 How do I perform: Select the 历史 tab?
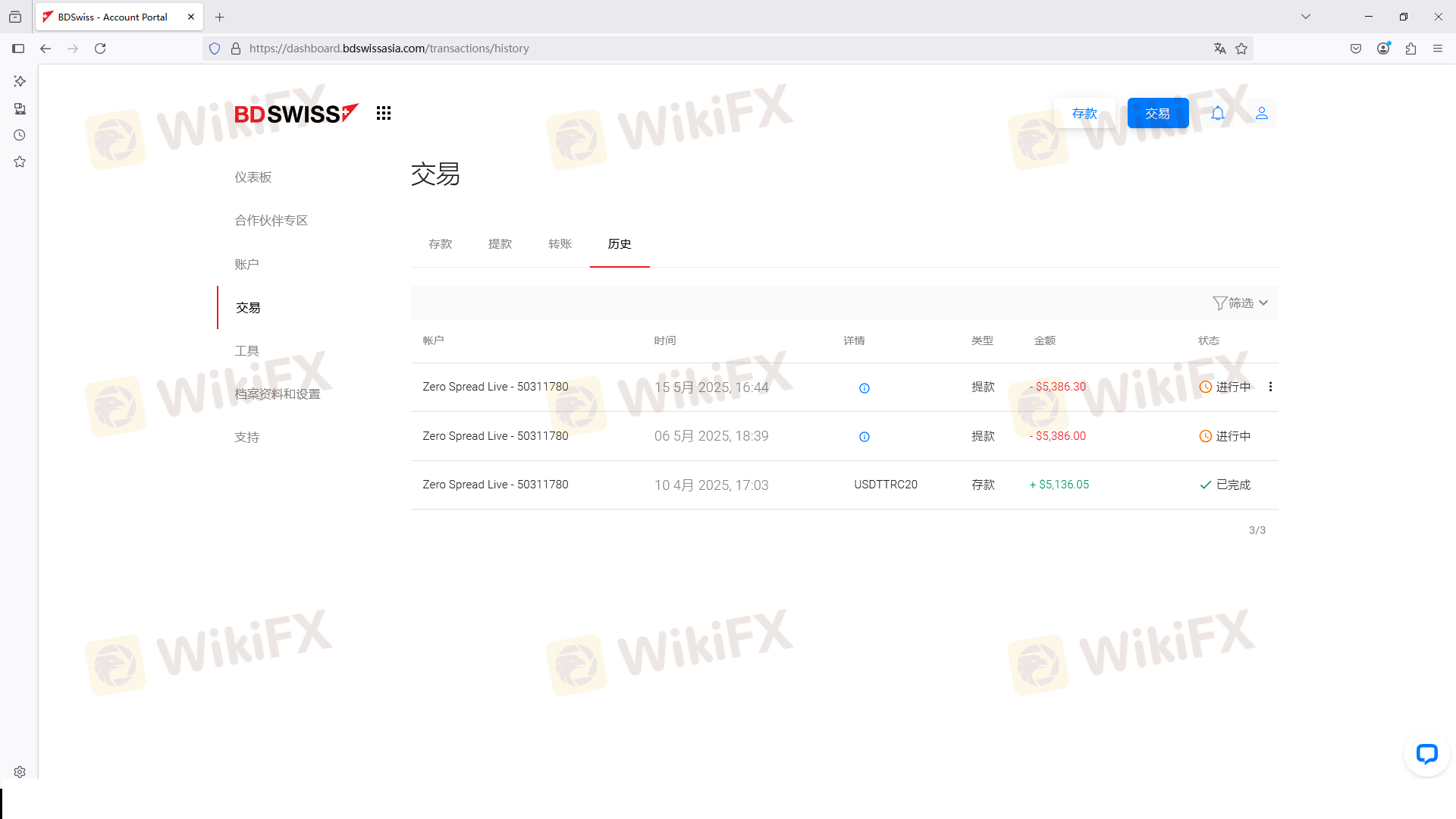(620, 244)
